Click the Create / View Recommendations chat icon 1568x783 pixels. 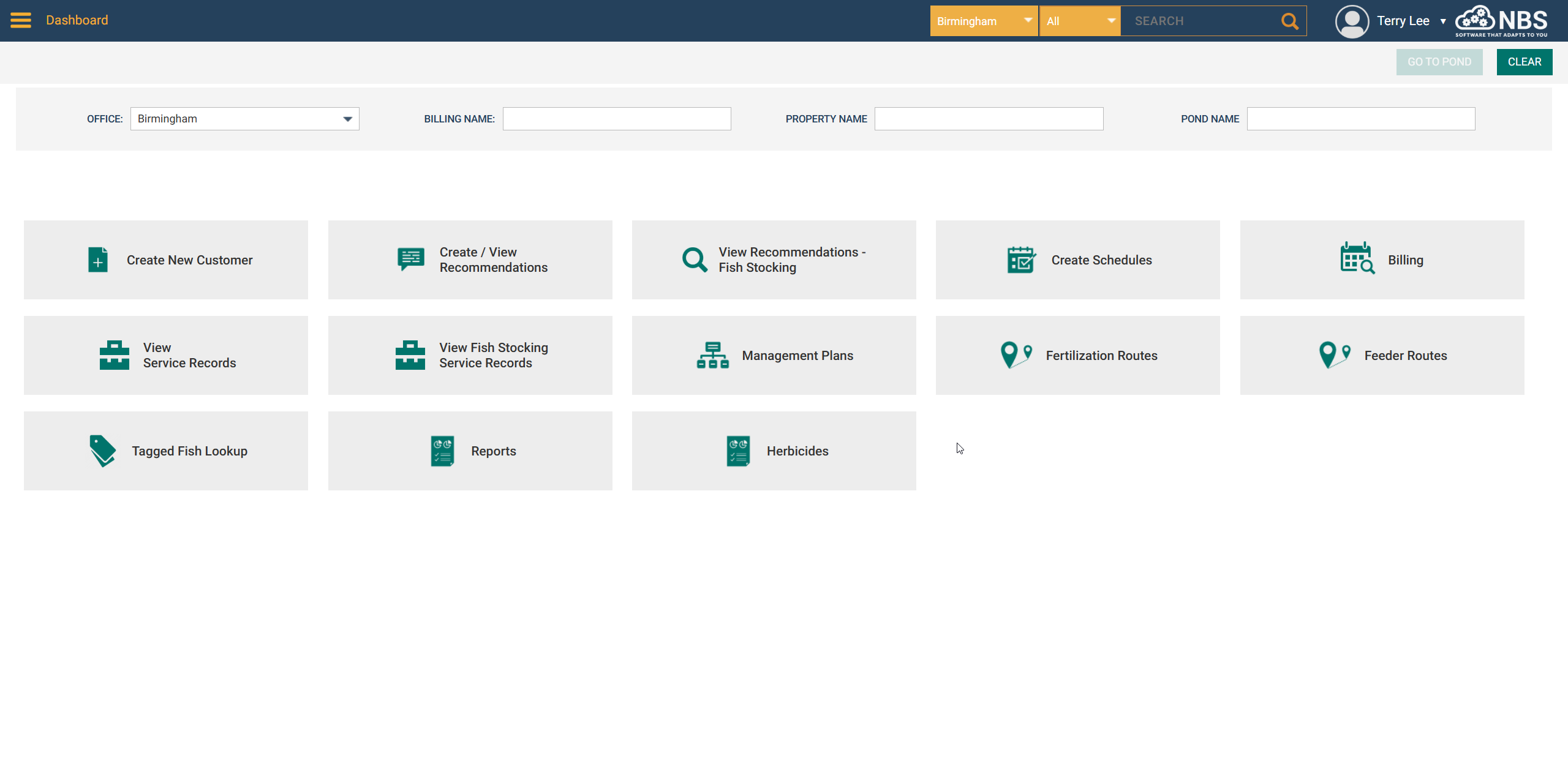click(411, 259)
